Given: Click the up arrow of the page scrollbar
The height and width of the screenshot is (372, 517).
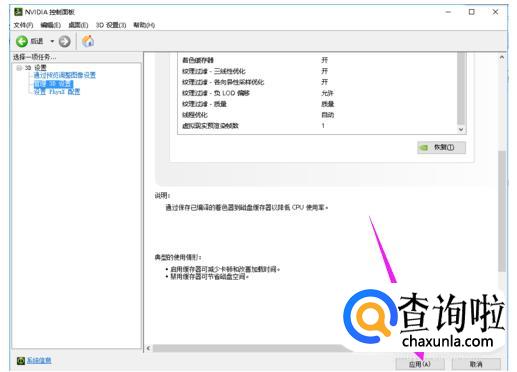Looking at the screenshot, I should (x=502, y=58).
